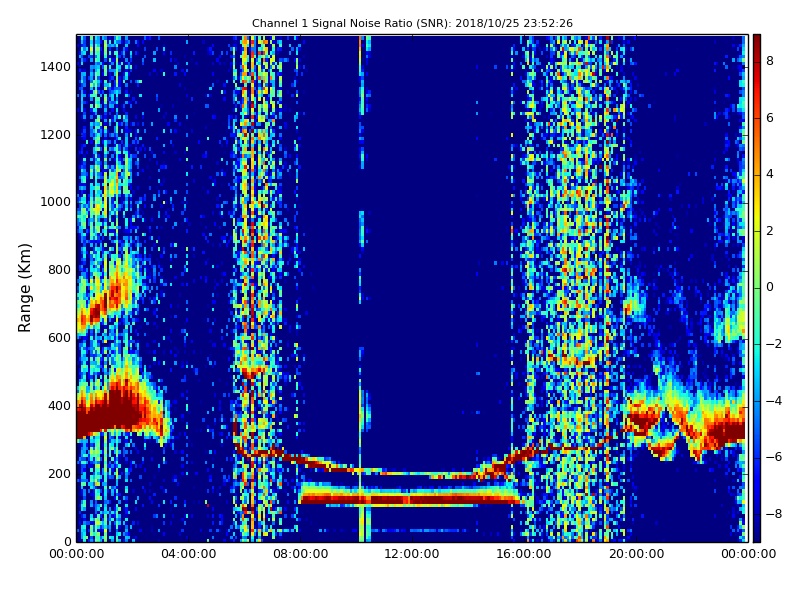This screenshot has height=600, width=800.
Task: Click the 800 y-axis tick label
Action: click(59, 270)
